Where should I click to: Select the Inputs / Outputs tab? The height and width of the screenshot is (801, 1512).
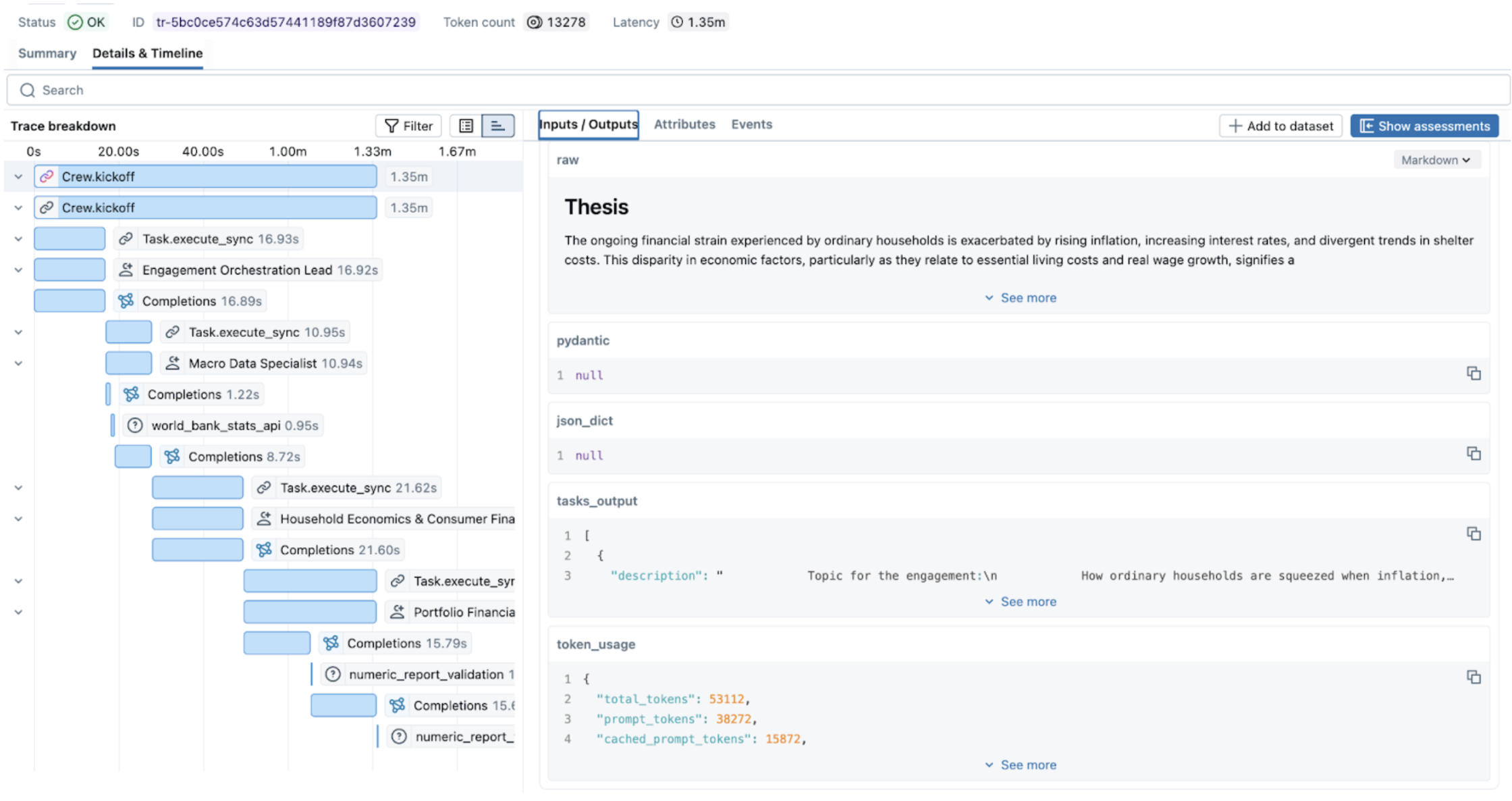pos(589,124)
